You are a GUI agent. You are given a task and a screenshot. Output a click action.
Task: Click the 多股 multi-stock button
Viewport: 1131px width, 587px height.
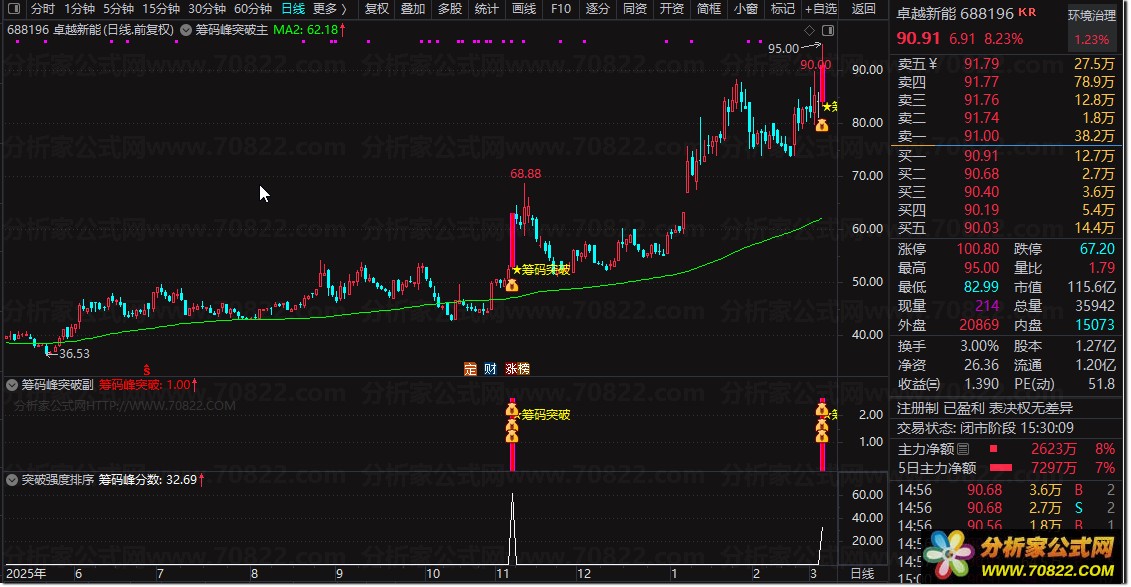pos(450,9)
